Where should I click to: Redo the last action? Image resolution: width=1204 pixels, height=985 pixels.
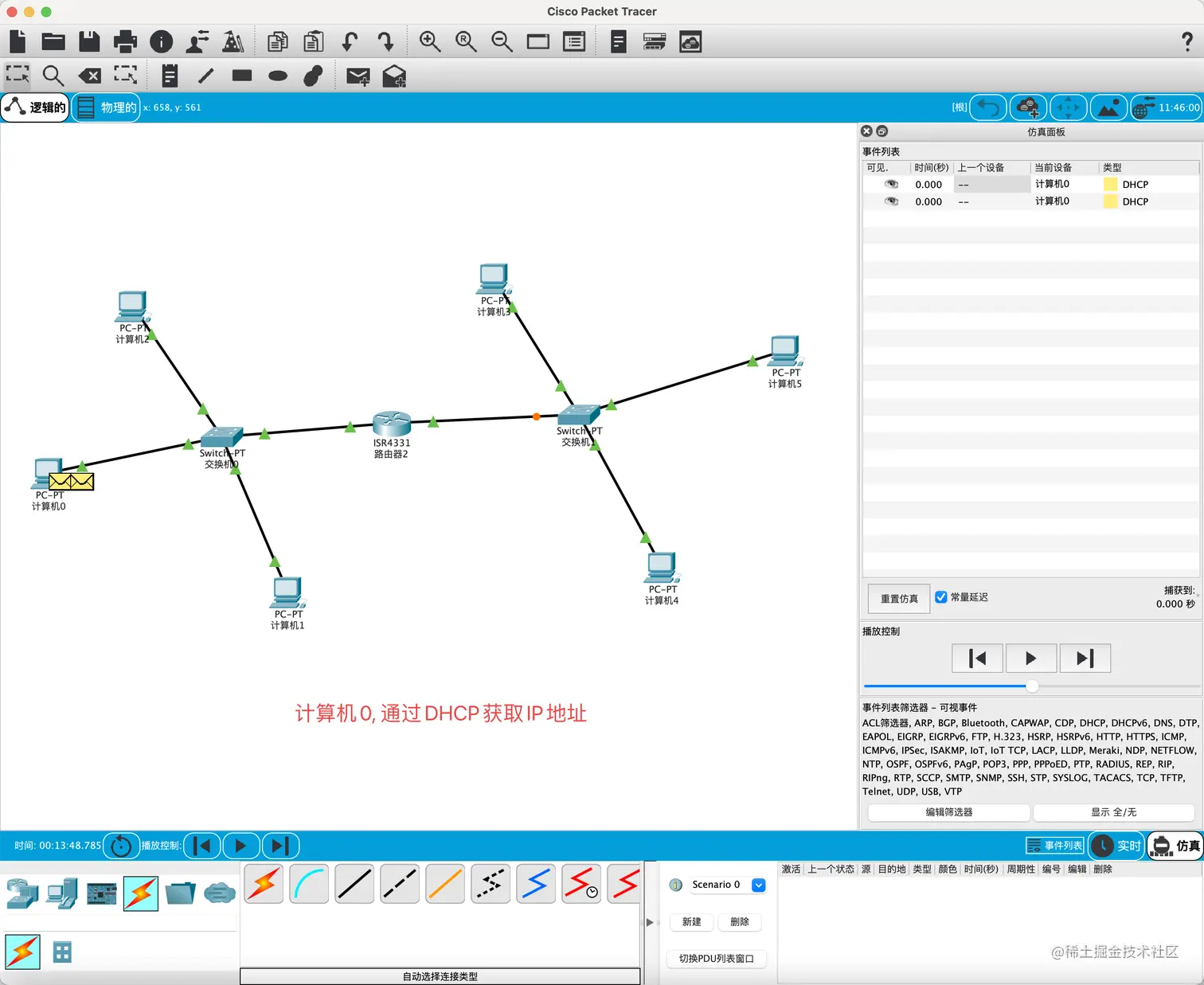[385, 41]
